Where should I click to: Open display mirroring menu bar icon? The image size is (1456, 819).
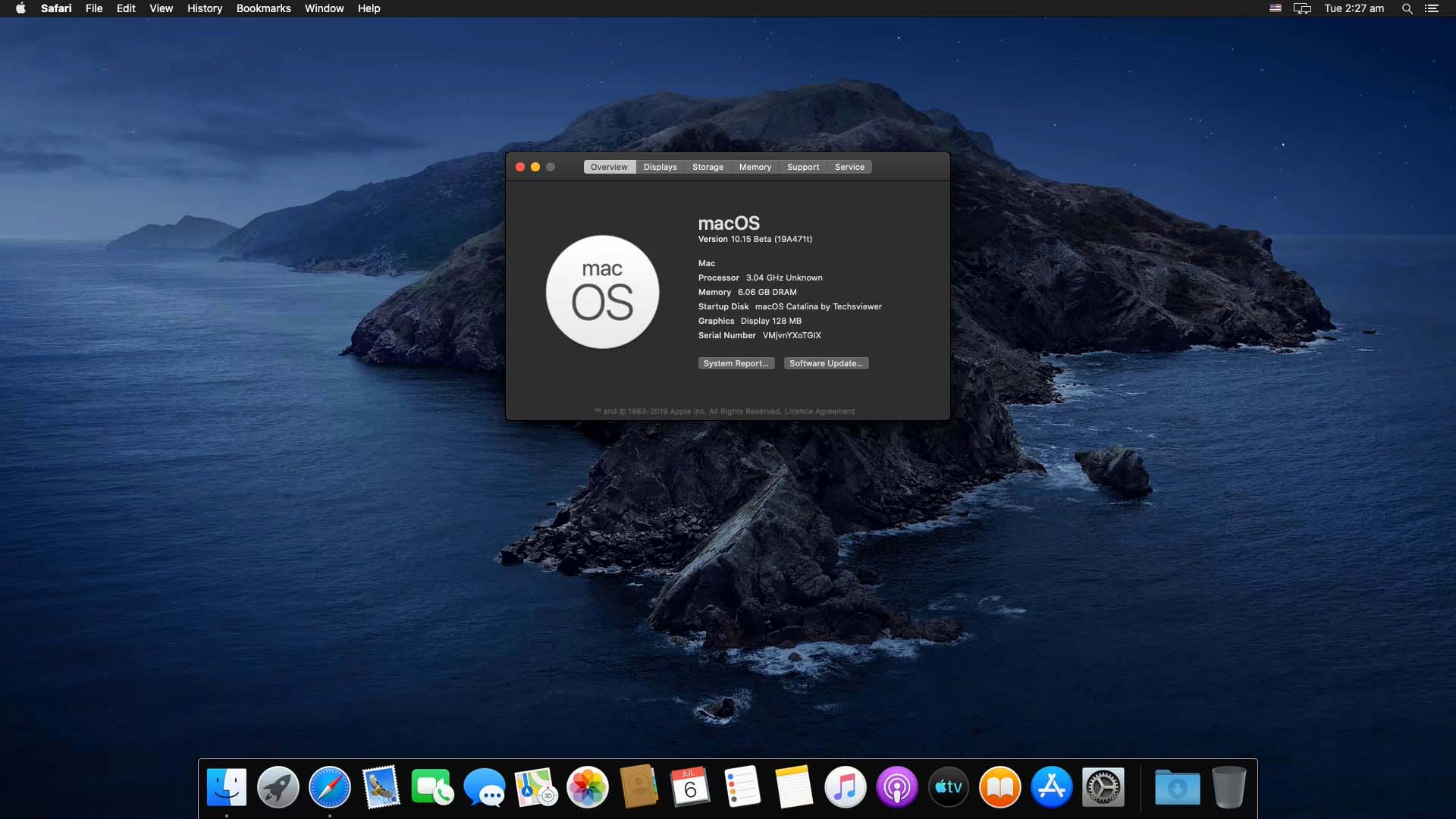pos(1302,8)
